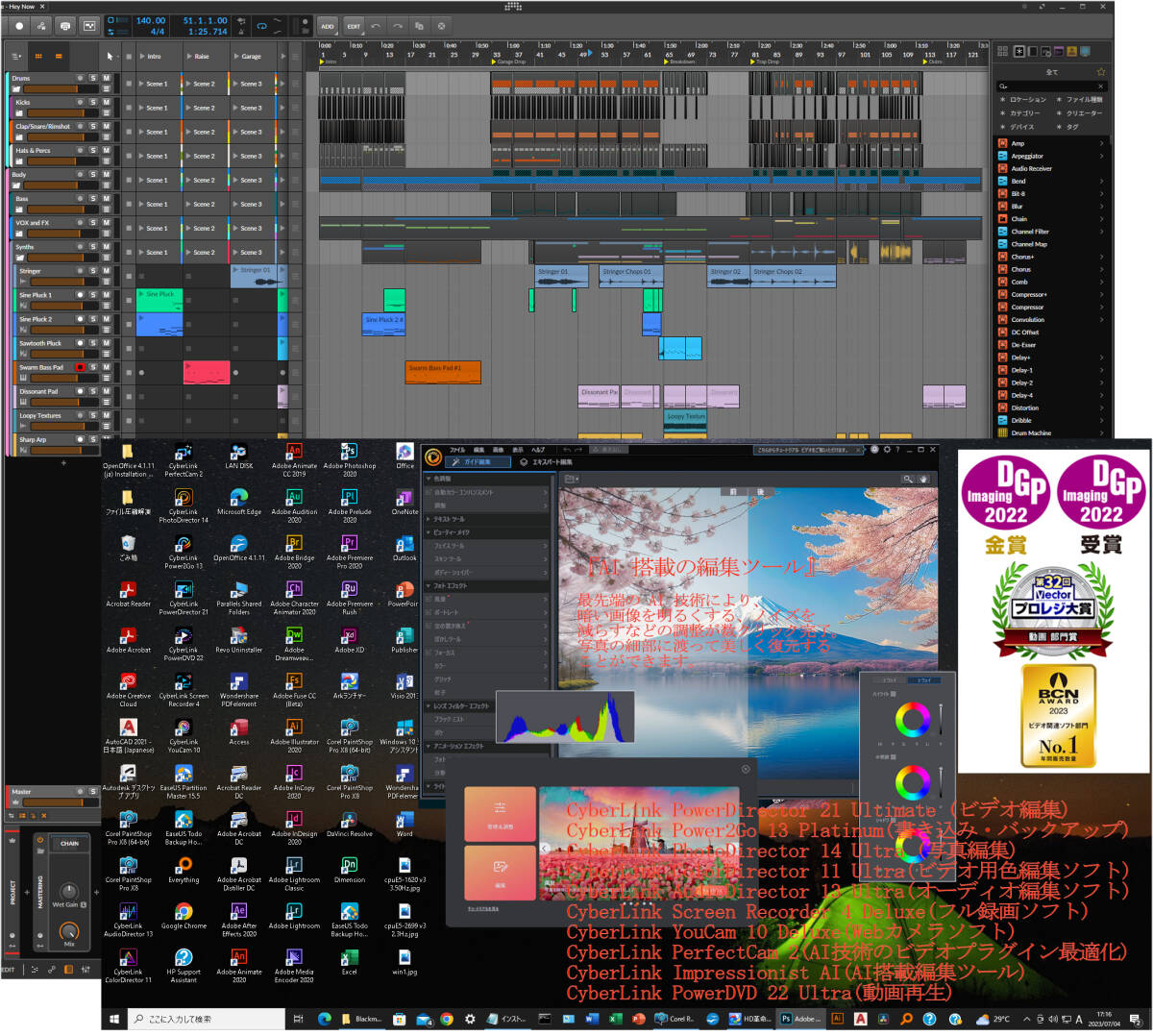
Task: Launch Scene 1 clip on Drums track
Action: click(140, 84)
